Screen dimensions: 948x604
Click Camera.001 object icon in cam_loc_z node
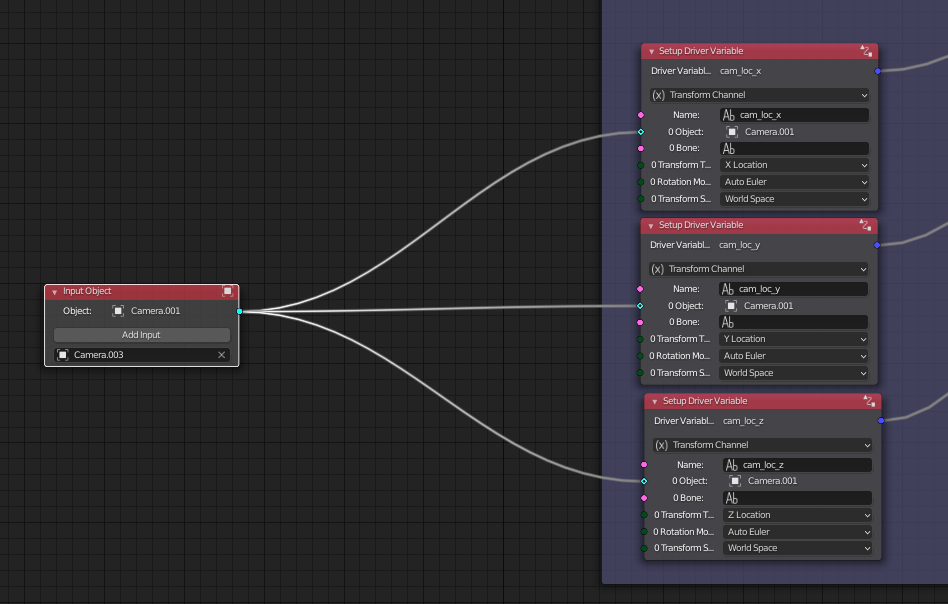click(735, 481)
